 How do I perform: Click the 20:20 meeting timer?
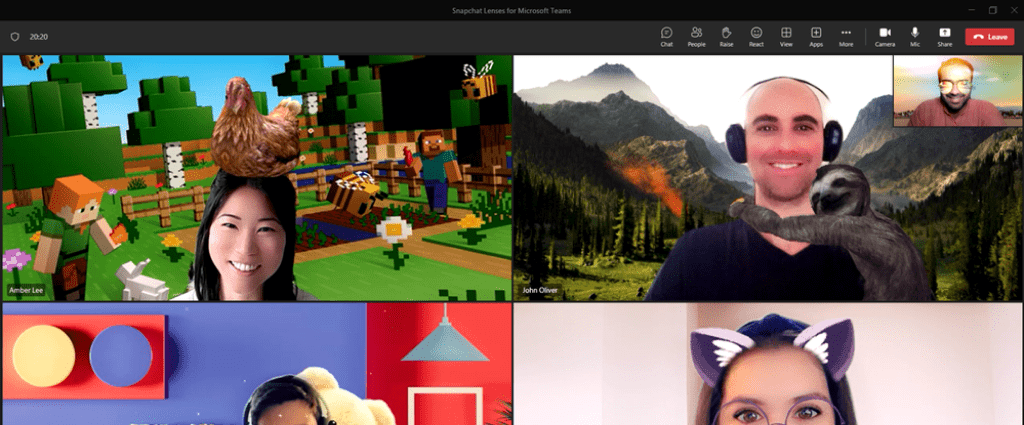click(39, 37)
